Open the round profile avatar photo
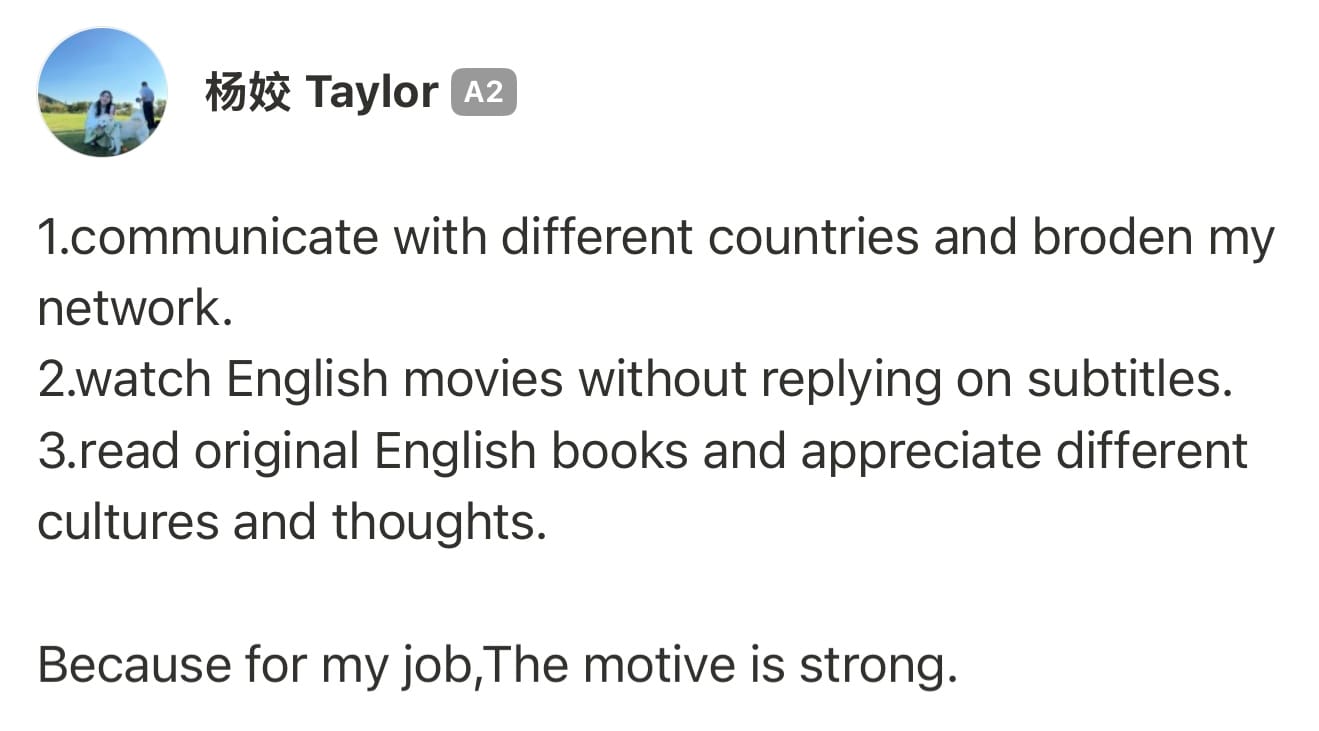The image size is (1319, 731). click(102, 92)
